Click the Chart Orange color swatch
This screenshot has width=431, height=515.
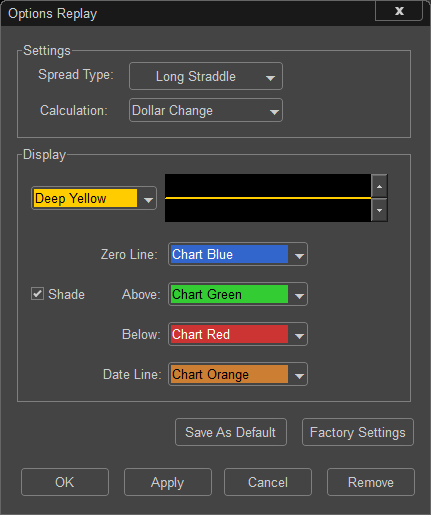click(x=229, y=374)
